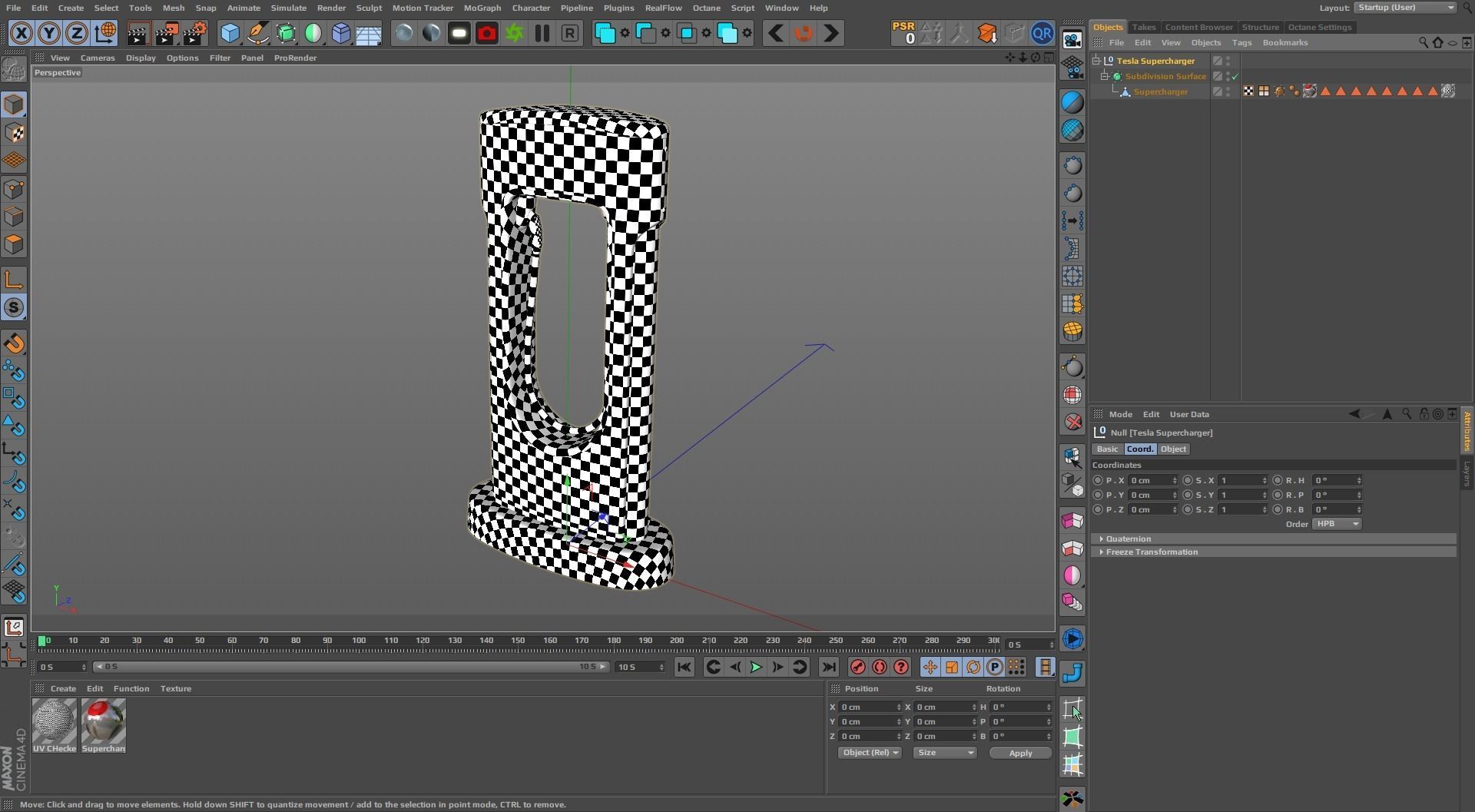Play the animation forwards
Screen dimensions: 1475x812
click(756, 668)
